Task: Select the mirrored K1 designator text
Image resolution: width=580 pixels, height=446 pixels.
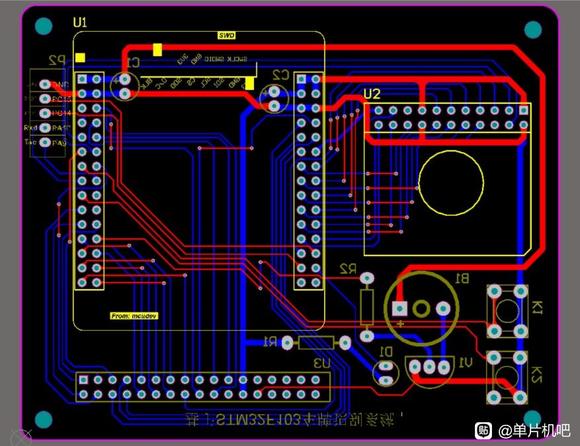Action: (x=537, y=308)
